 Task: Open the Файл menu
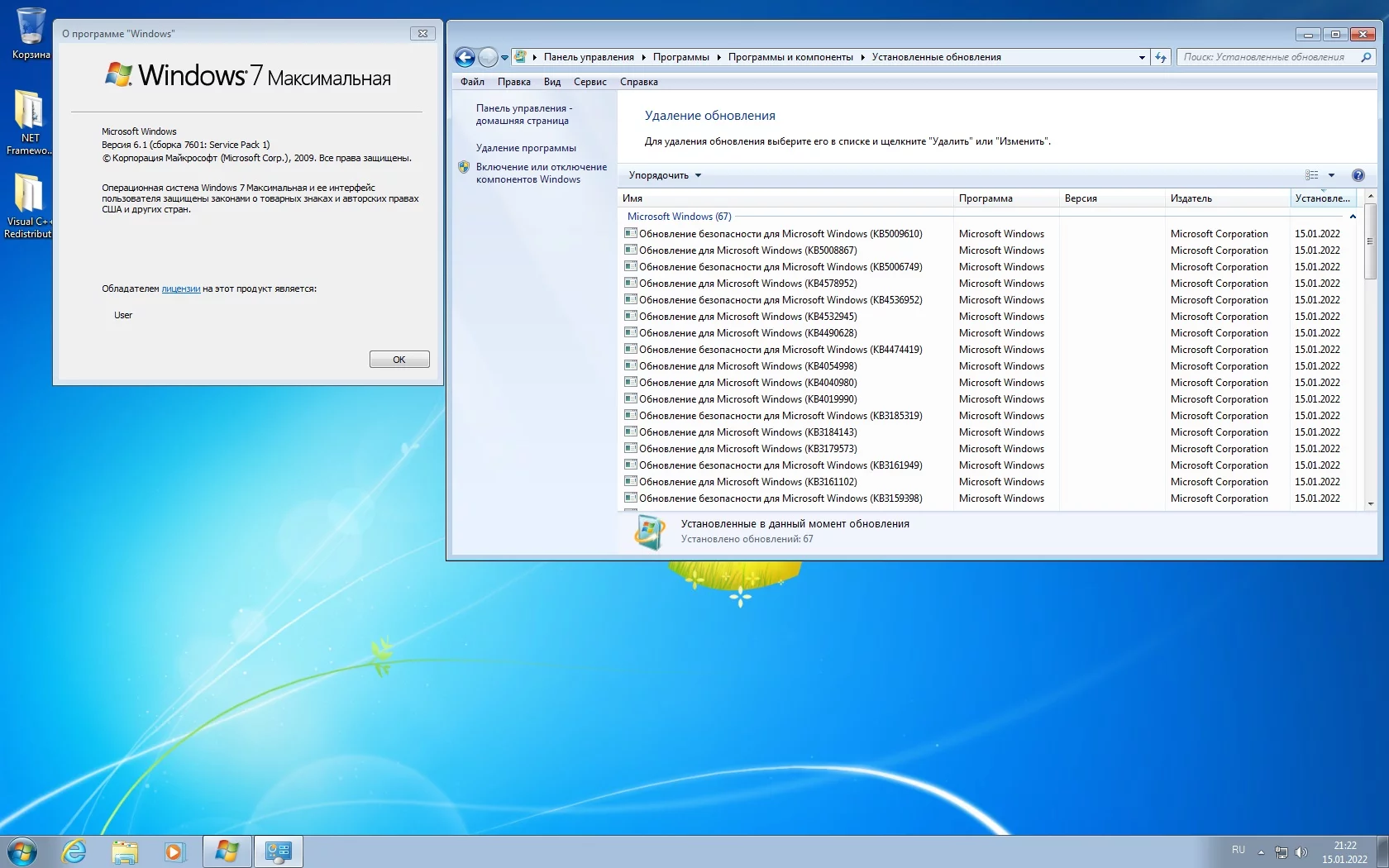point(472,82)
